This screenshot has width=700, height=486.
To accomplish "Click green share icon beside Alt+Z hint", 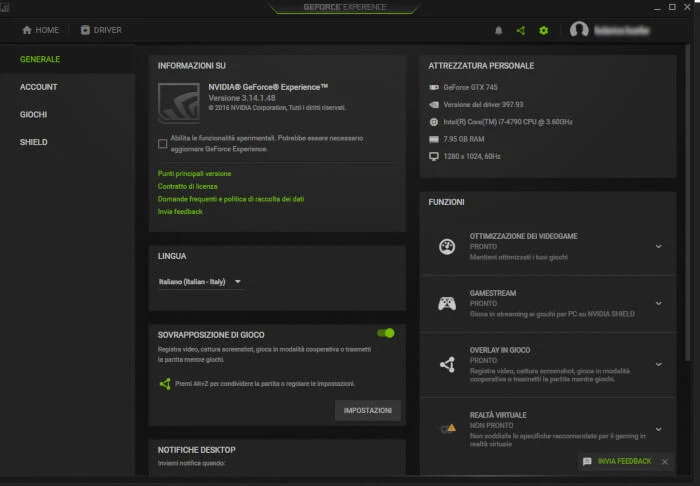I will click(x=165, y=384).
